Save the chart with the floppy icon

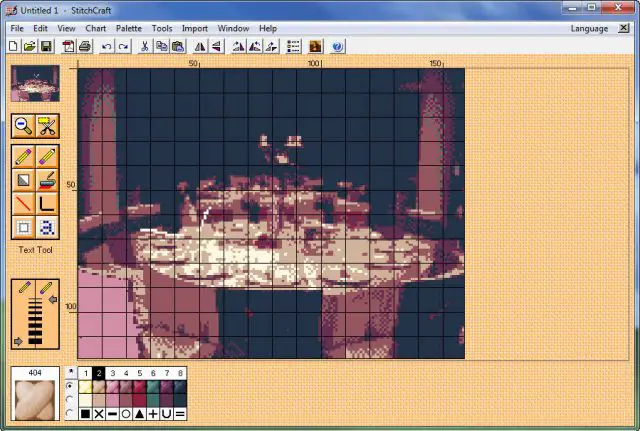tap(46, 46)
